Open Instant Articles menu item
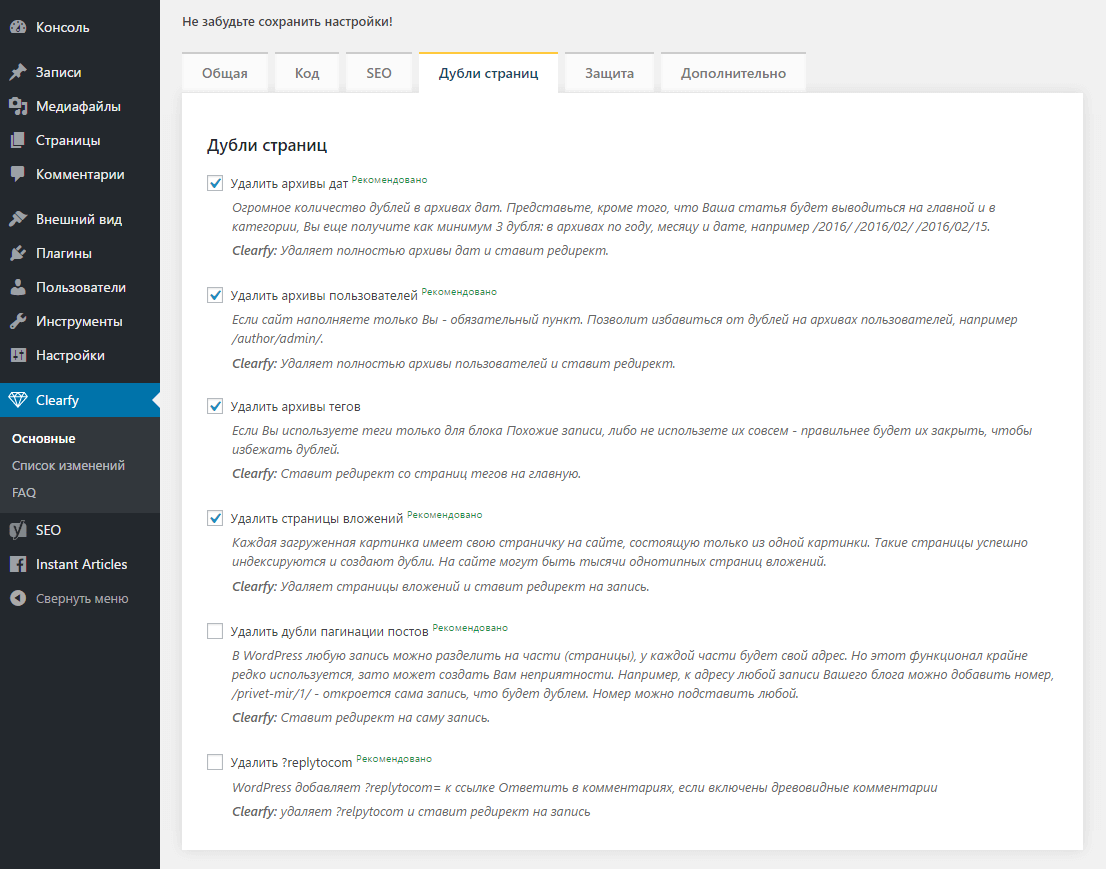This screenshot has width=1106, height=869. pos(80,564)
